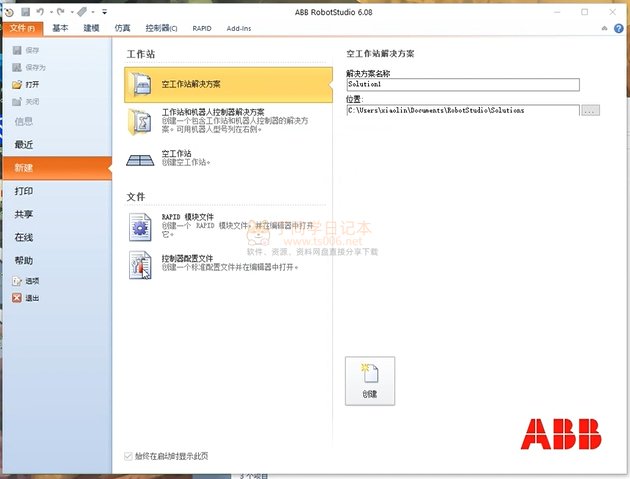Click the 打开 (Open) folder icon
Image resolution: width=630 pixels, height=479 pixels.
tap(17, 85)
